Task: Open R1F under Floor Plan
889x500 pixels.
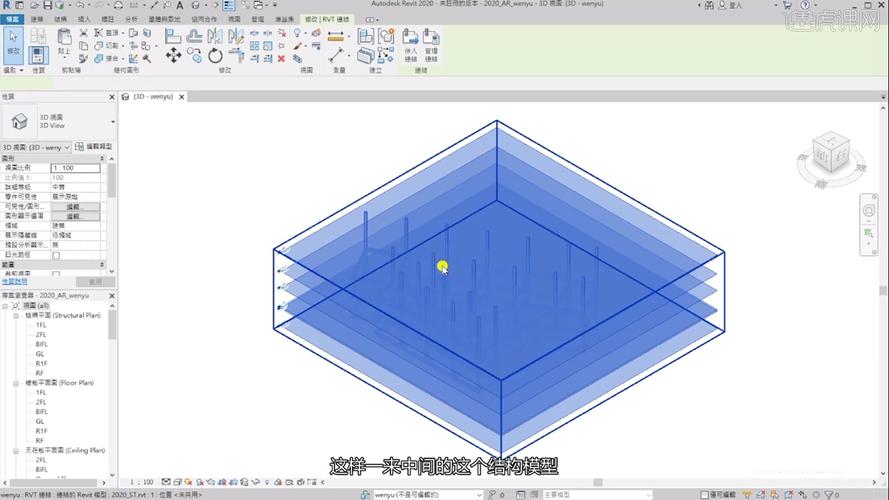Action: 41,431
